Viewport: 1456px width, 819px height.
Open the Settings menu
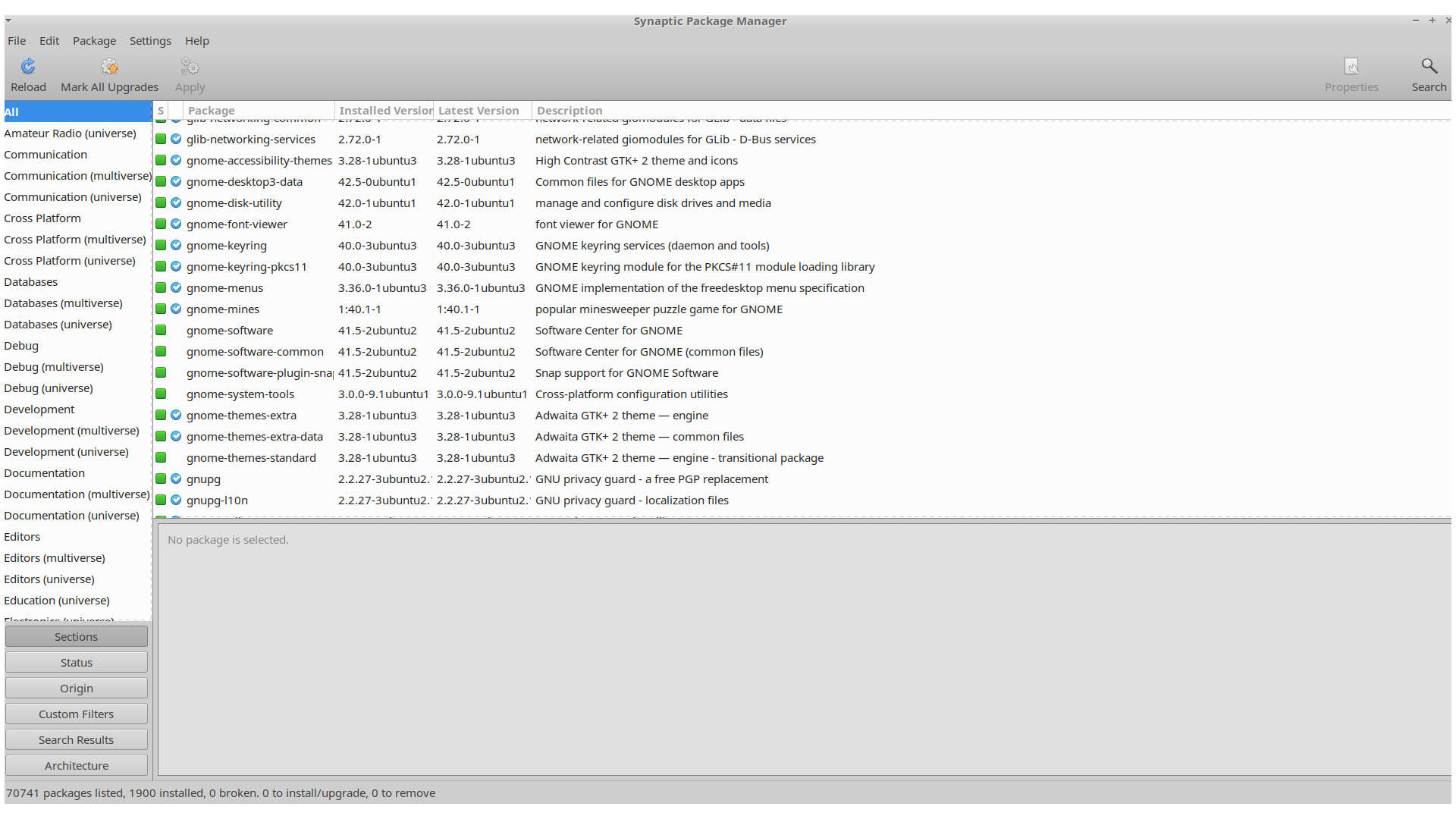[150, 41]
